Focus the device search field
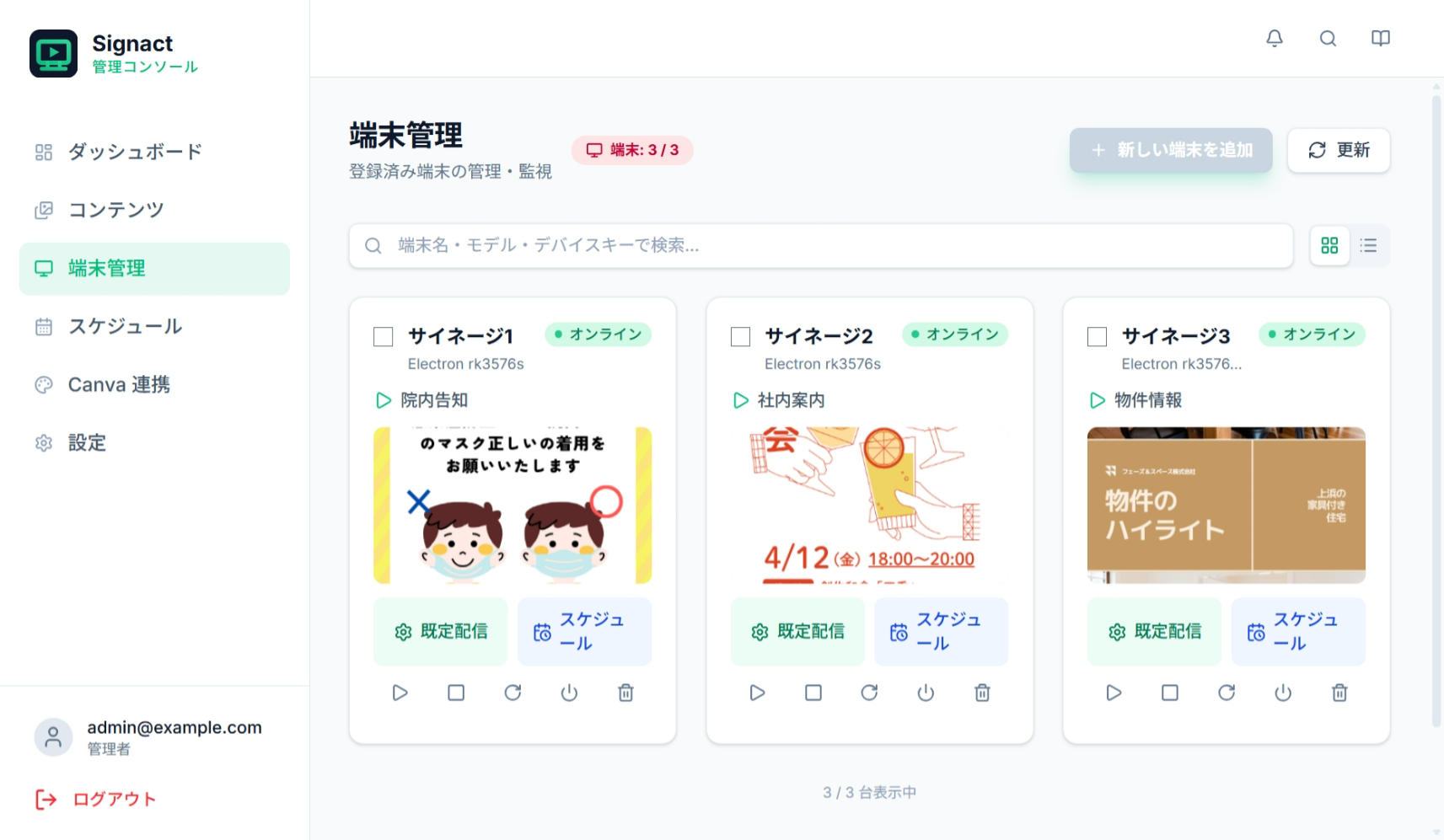1444x840 pixels. coord(821,245)
